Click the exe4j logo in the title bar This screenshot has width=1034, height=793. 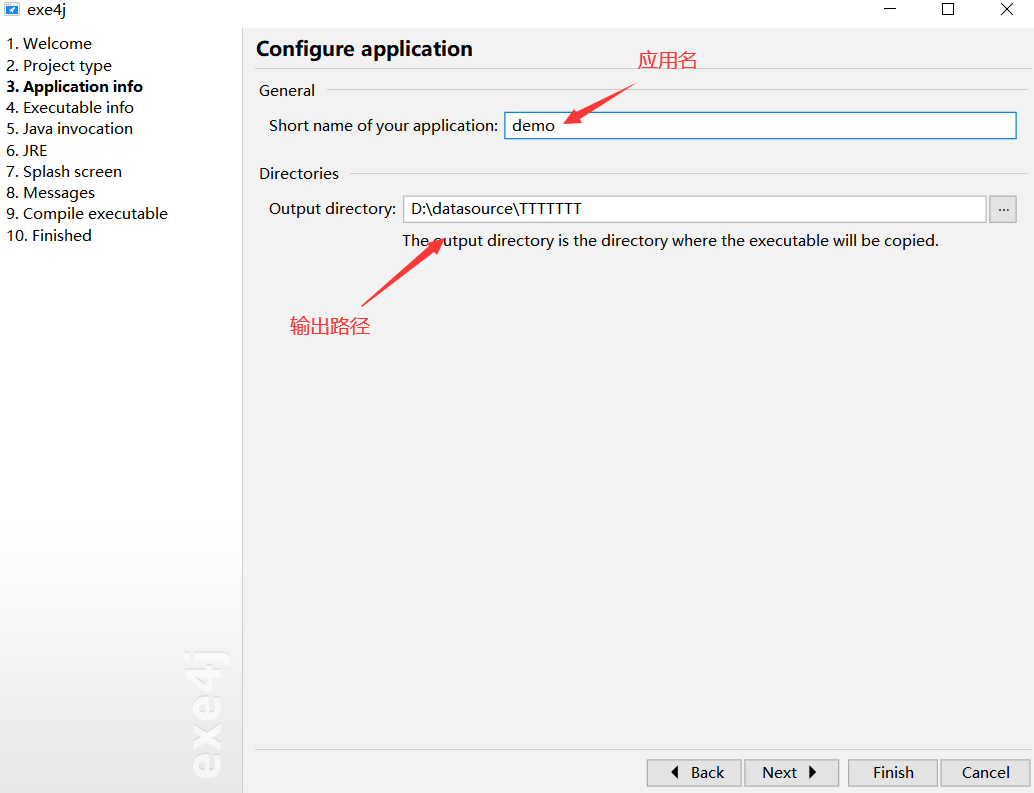point(11,10)
